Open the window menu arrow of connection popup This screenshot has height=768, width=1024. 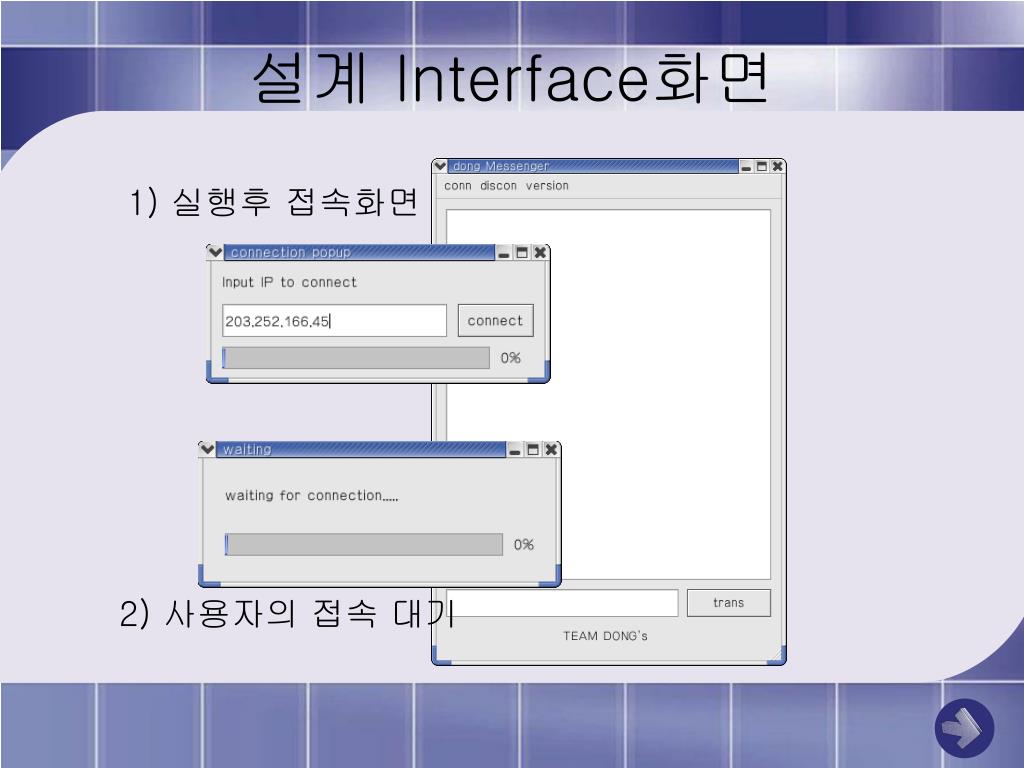point(215,252)
